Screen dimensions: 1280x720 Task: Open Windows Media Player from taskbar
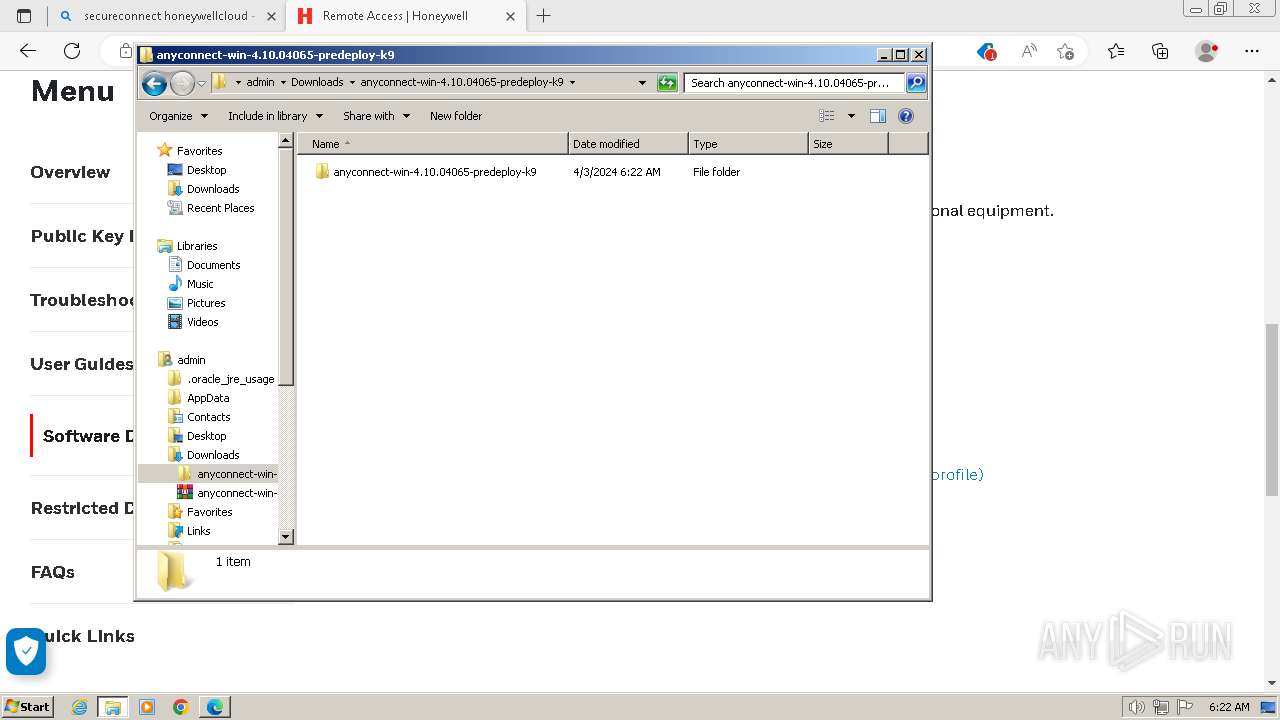pyautogui.click(x=147, y=707)
